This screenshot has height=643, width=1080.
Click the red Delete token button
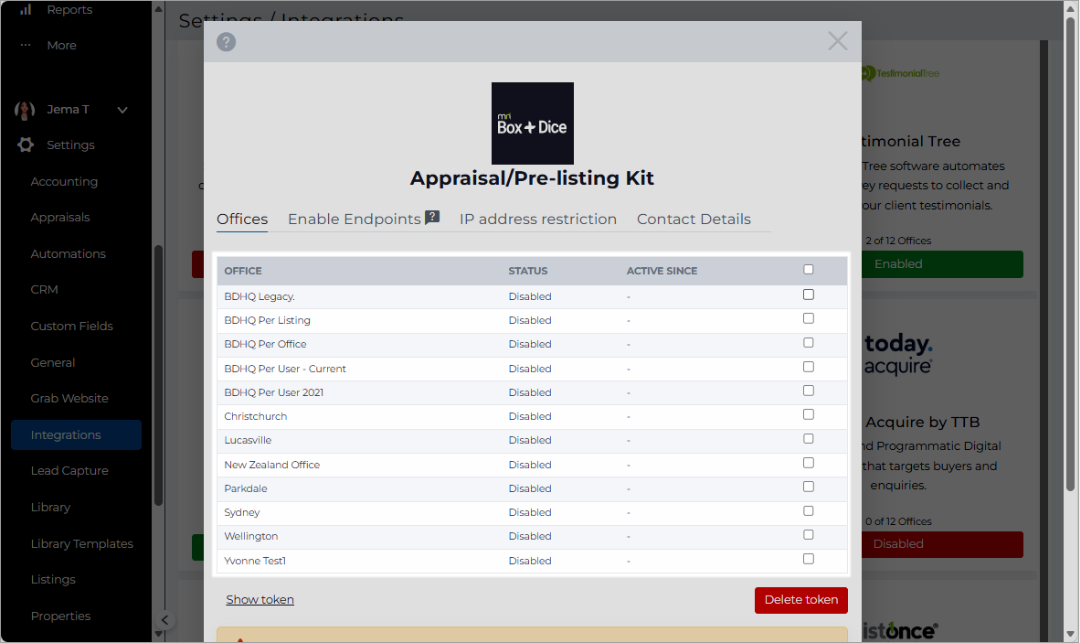801,600
